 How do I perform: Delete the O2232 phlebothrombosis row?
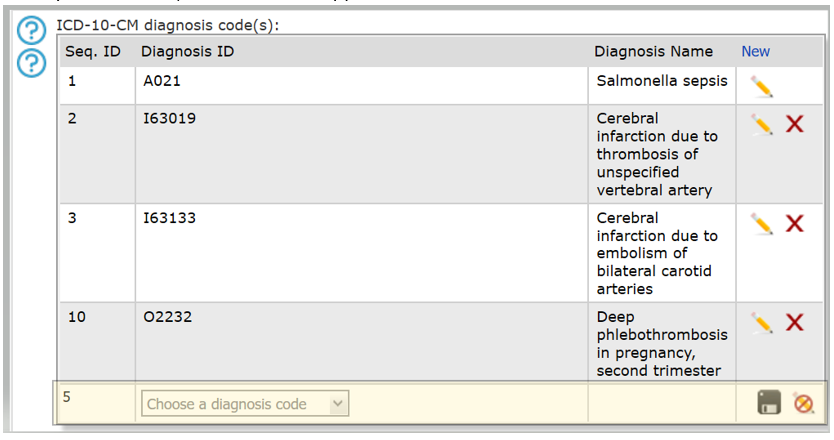tap(795, 322)
